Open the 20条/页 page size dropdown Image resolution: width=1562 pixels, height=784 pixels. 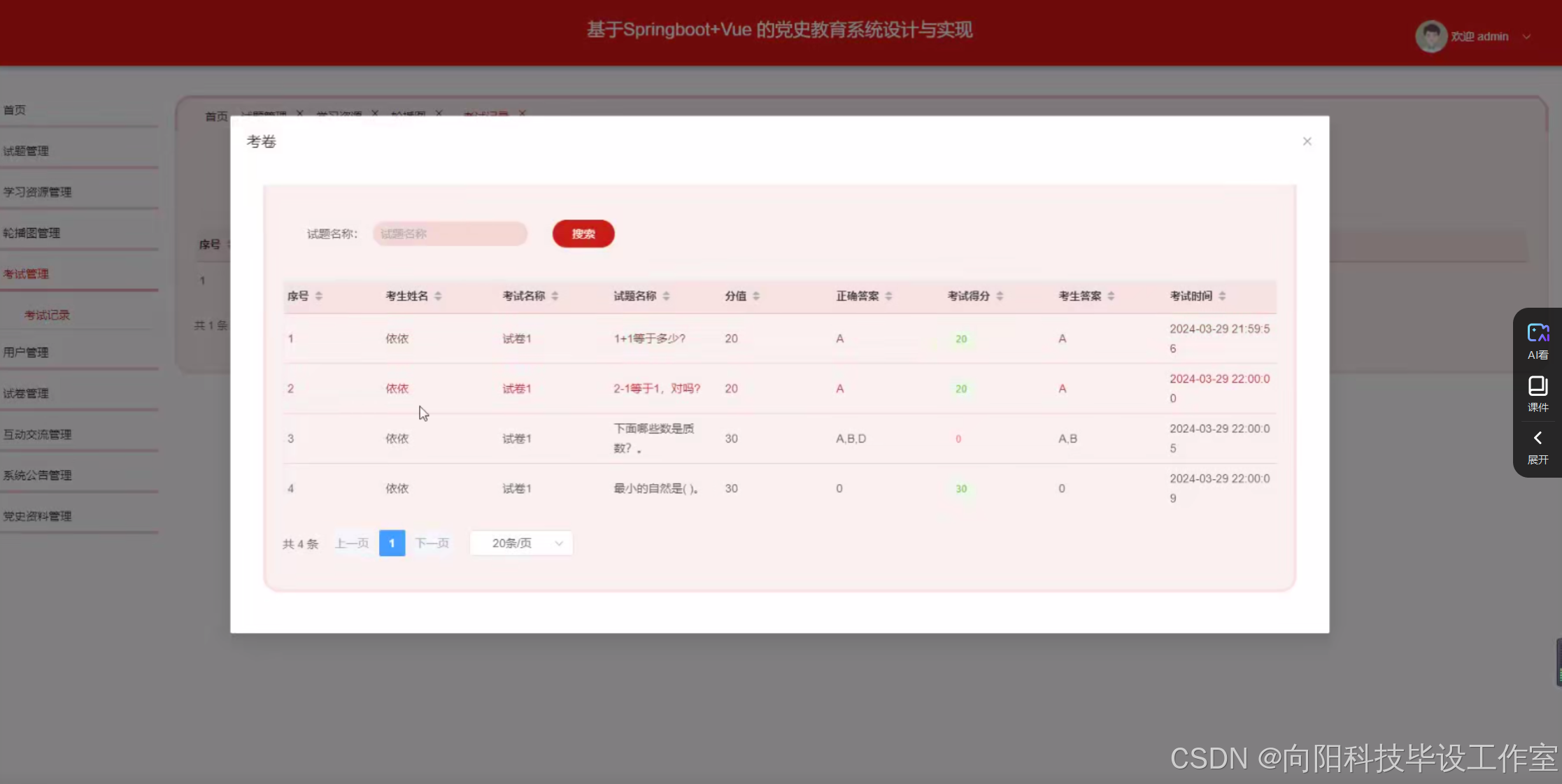tap(521, 543)
